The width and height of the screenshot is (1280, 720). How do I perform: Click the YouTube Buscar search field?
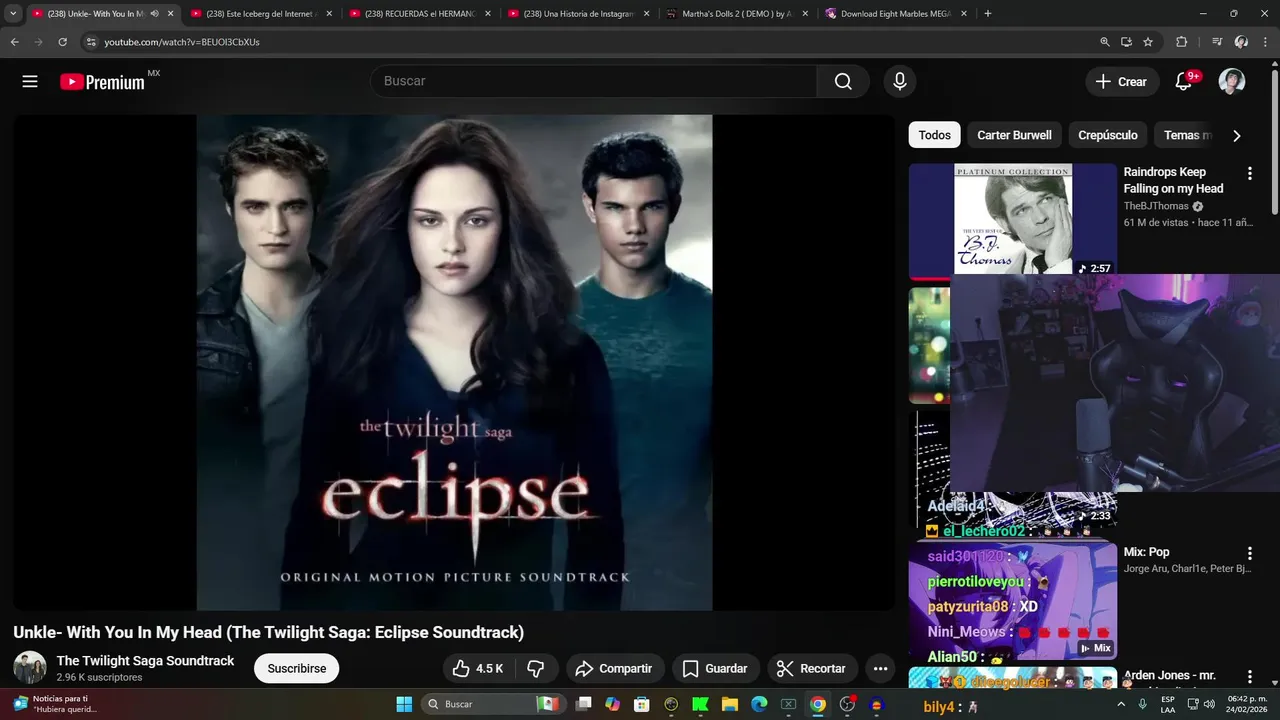[x=594, y=82]
